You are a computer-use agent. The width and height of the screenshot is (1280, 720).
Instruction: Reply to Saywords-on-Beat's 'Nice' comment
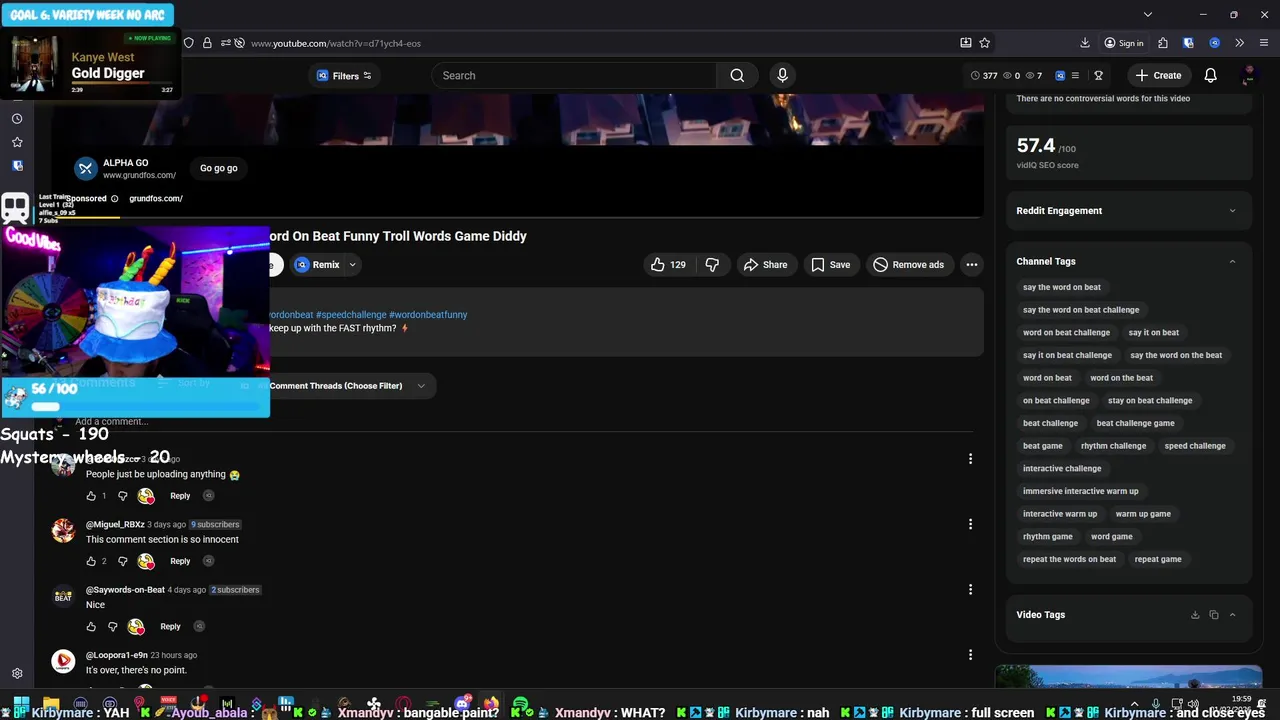pyautogui.click(x=170, y=627)
